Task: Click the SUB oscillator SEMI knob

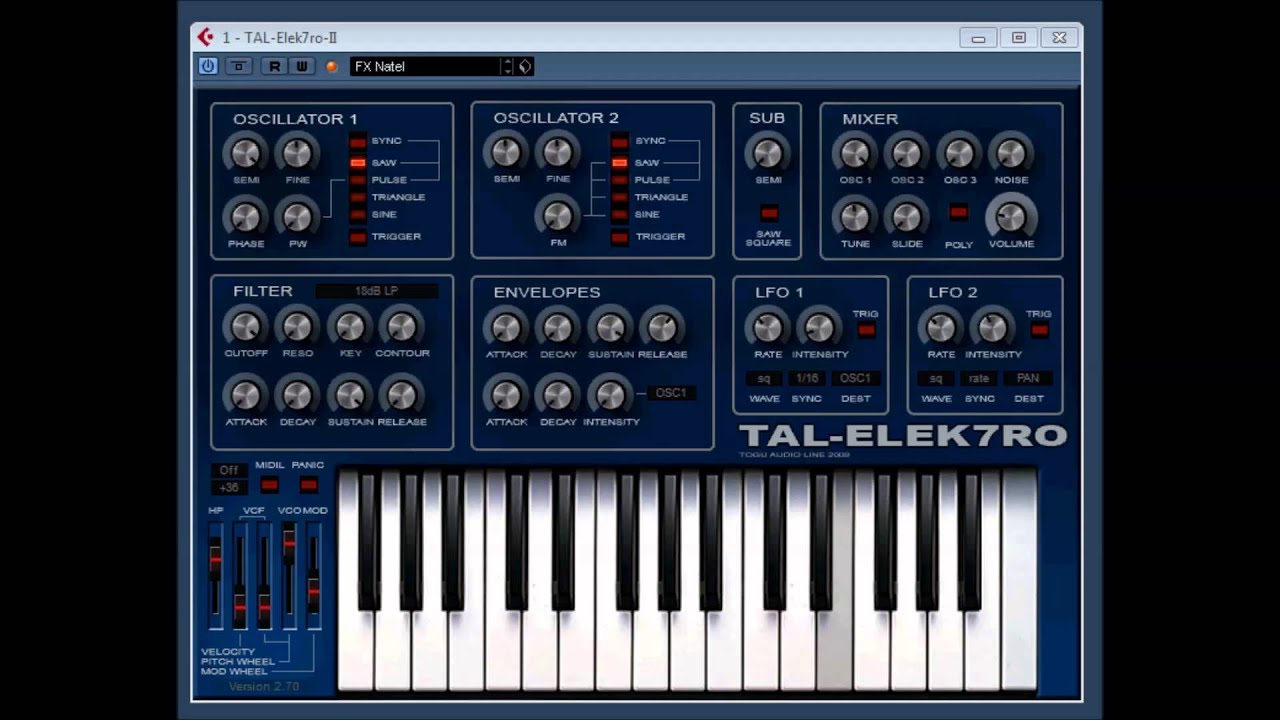Action: (x=767, y=153)
